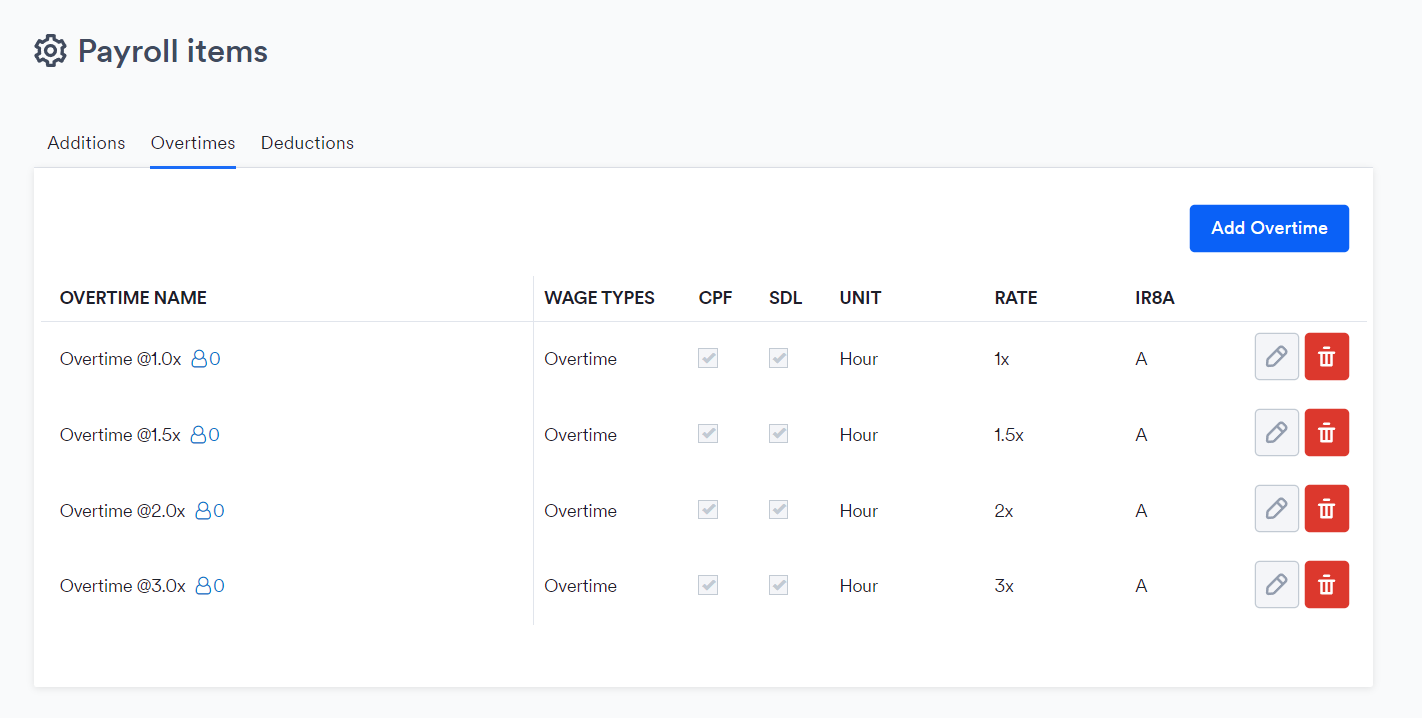The height and width of the screenshot is (718, 1422).
Task: Edit the Overtime @2.0x item
Action: pyautogui.click(x=1277, y=509)
